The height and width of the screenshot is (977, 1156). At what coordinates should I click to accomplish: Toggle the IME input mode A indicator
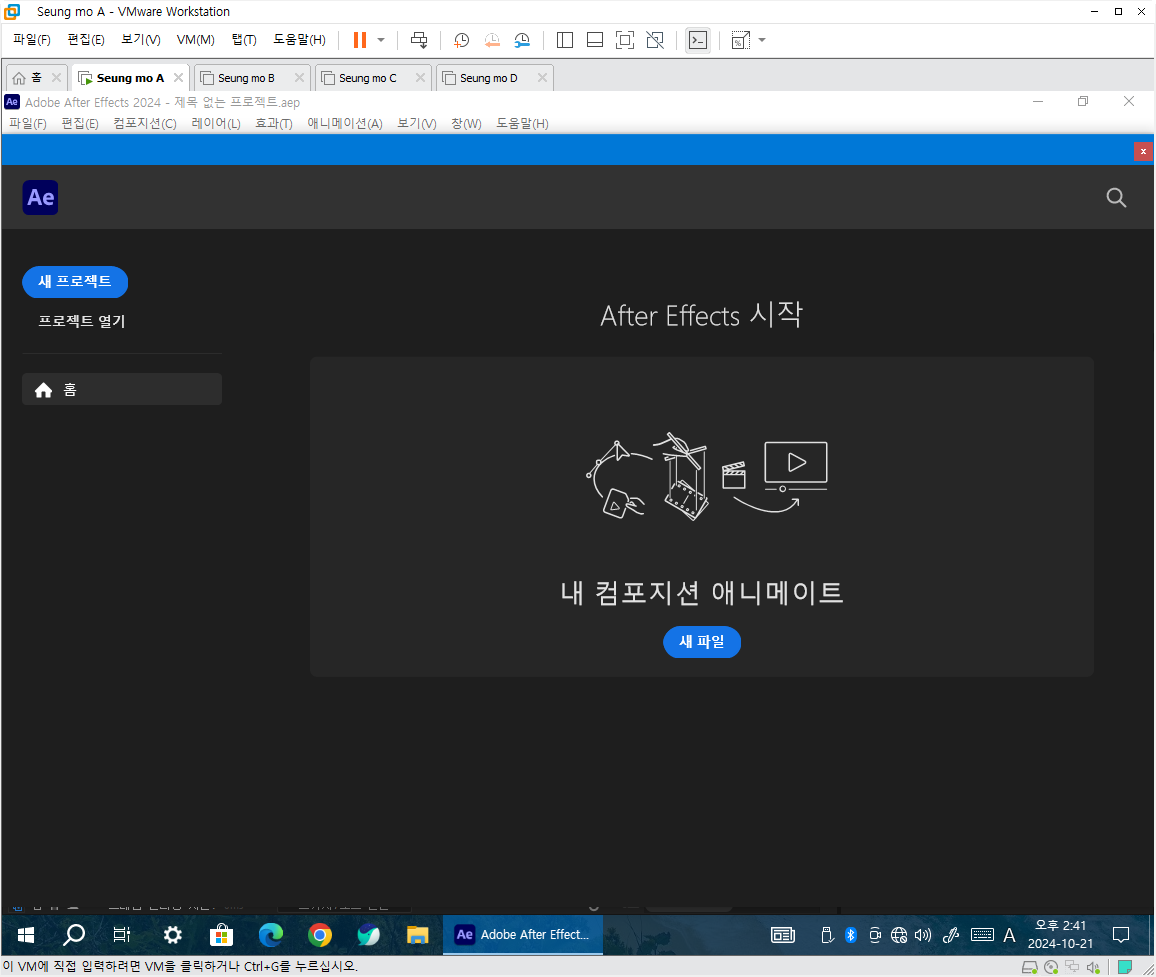pyautogui.click(x=1009, y=935)
